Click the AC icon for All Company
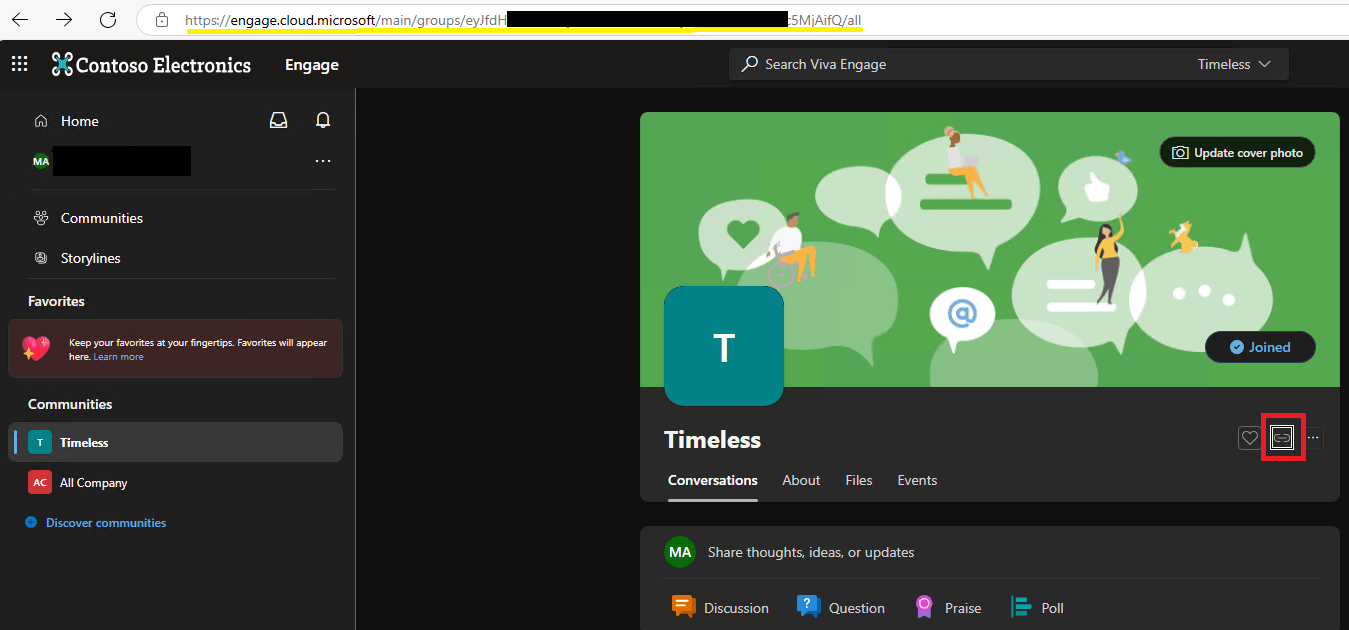The width and height of the screenshot is (1349, 630). point(40,482)
